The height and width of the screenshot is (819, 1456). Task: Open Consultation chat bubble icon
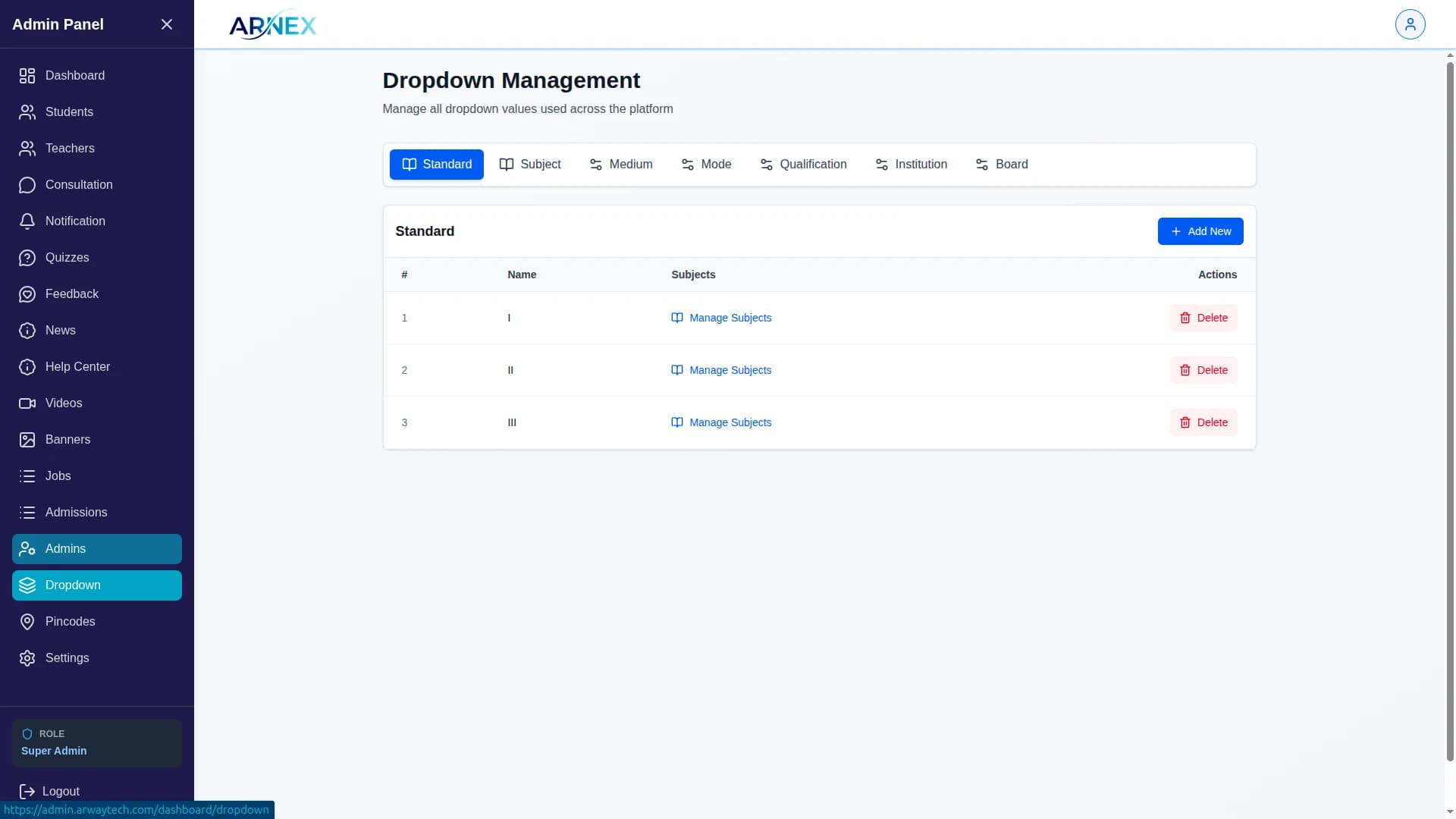[x=27, y=185]
